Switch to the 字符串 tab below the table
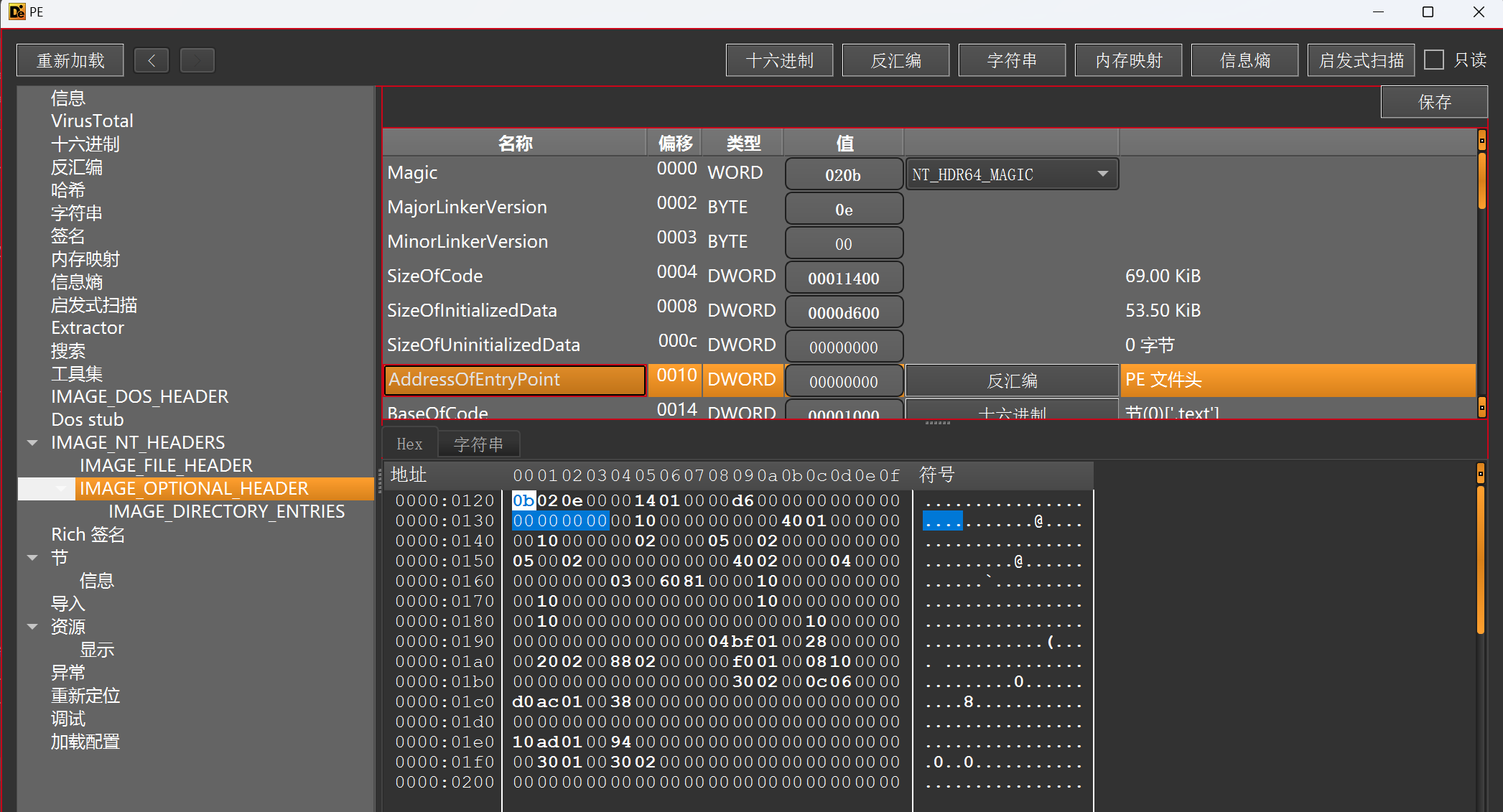Screen dimensions: 1503x812 click(478, 444)
